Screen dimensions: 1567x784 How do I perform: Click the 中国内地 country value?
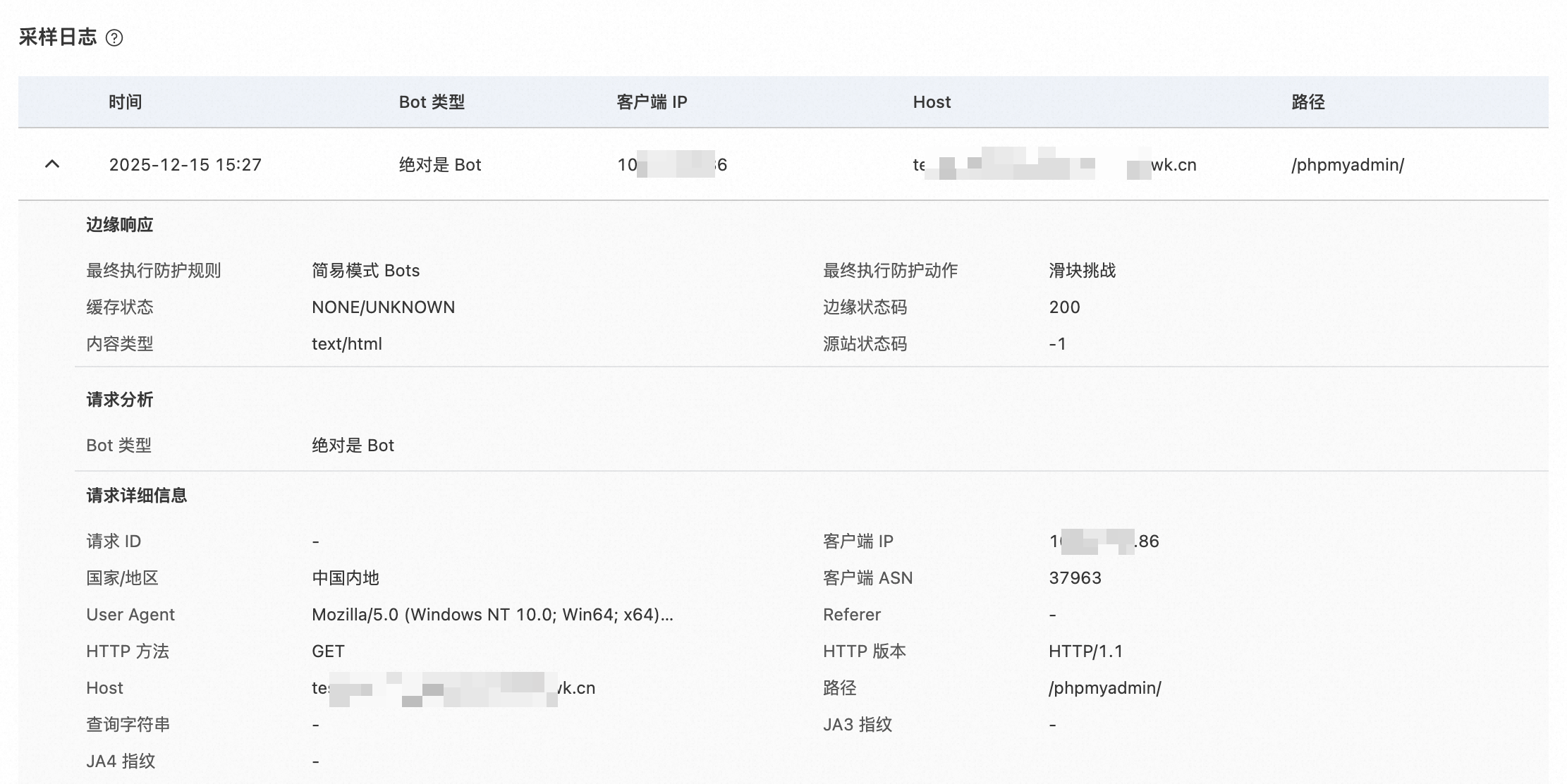click(346, 578)
